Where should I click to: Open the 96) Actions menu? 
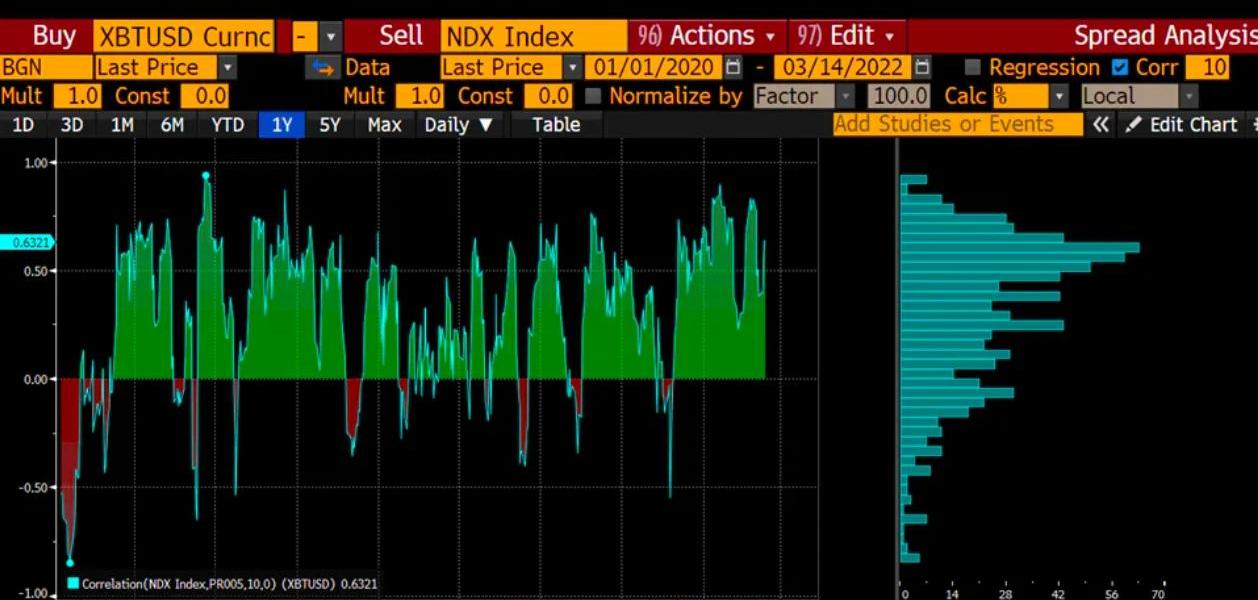point(706,37)
